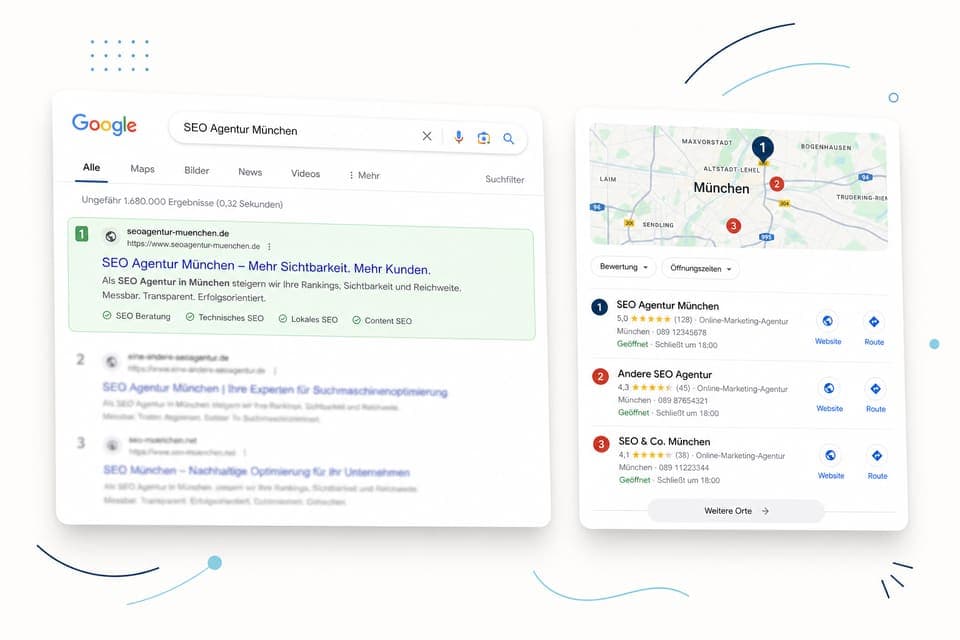The height and width of the screenshot is (640, 960).
Task: Click the Route icon for Andere SEO Agentur
Action: [x=876, y=389]
